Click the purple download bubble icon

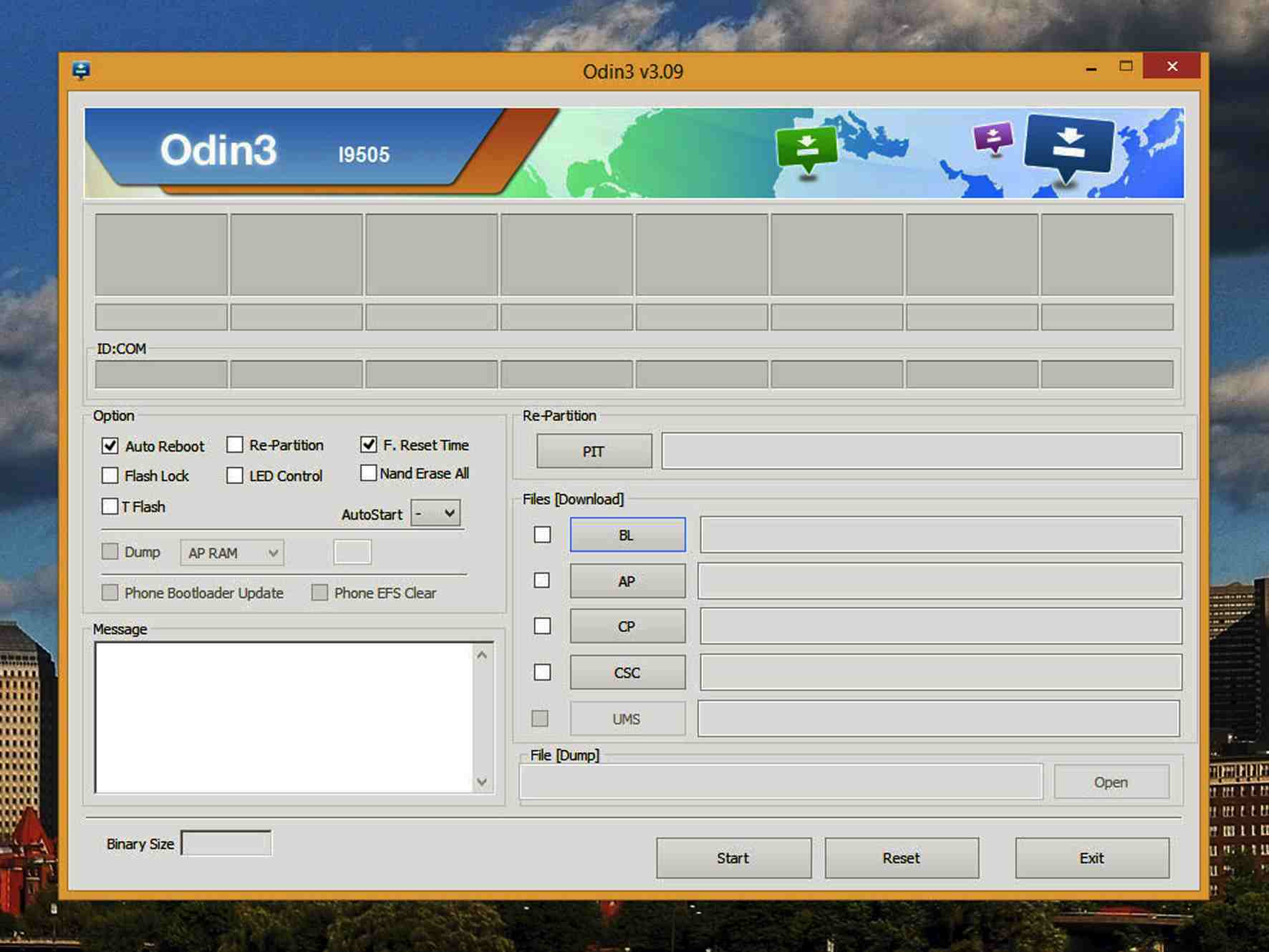[993, 137]
